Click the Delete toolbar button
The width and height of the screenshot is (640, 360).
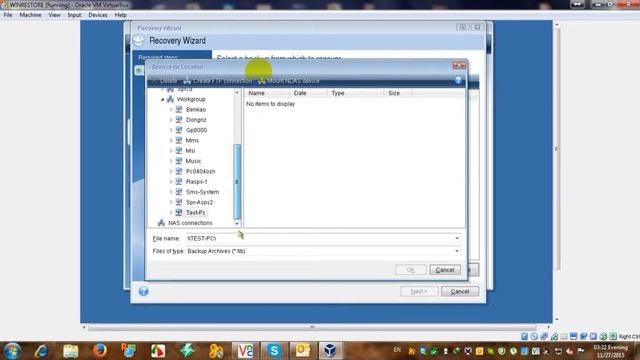pyautogui.click(x=164, y=81)
